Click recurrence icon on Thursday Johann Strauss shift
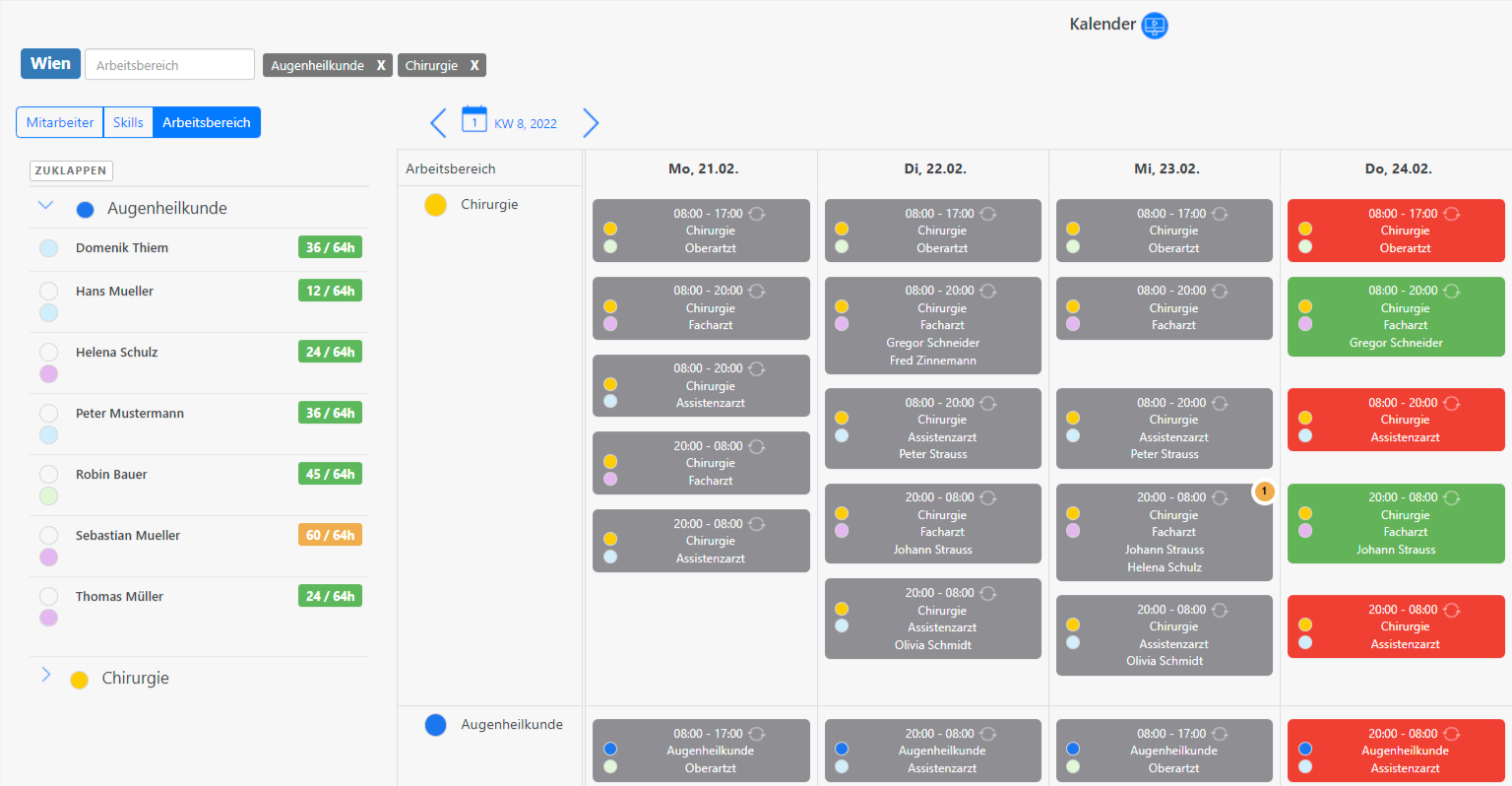Viewport: 1512px width, 786px height. coord(1452,498)
